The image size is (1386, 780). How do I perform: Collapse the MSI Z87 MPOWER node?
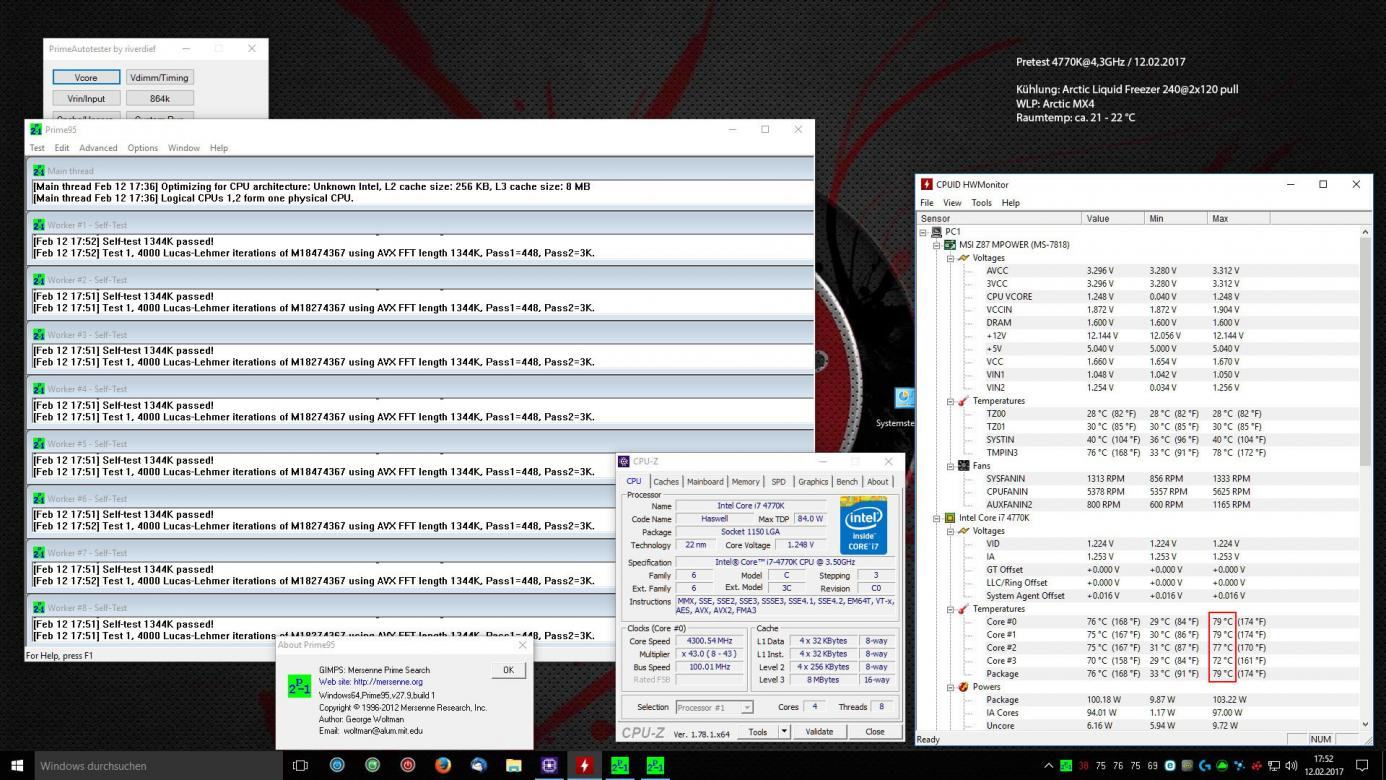click(937, 245)
